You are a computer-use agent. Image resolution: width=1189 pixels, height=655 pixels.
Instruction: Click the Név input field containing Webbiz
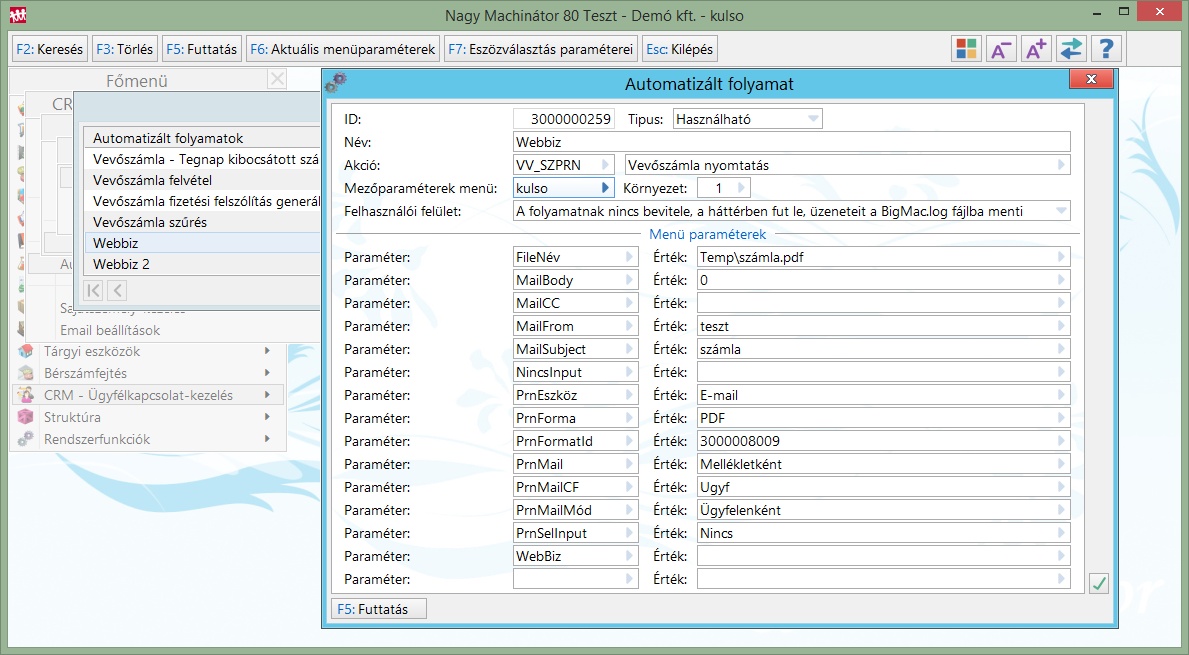click(x=790, y=142)
